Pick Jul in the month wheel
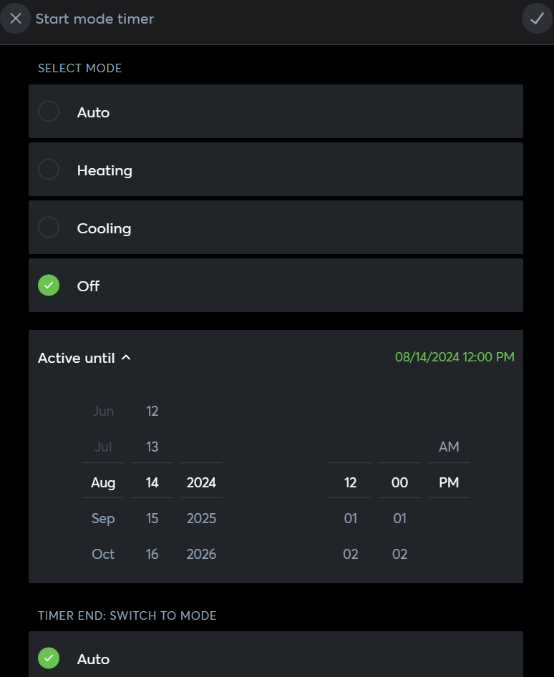554x677 pixels. point(103,446)
